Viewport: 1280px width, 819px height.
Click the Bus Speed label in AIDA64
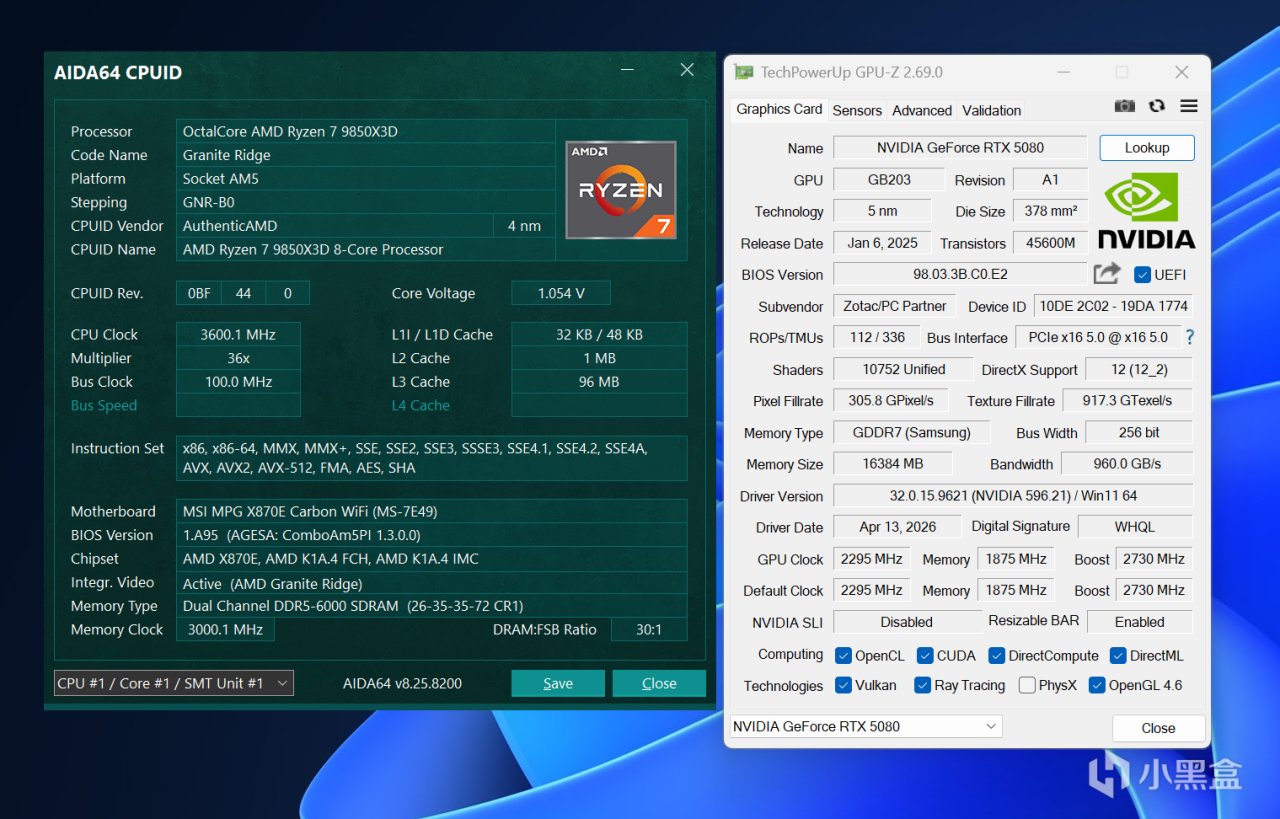pyautogui.click(x=104, y=406)
